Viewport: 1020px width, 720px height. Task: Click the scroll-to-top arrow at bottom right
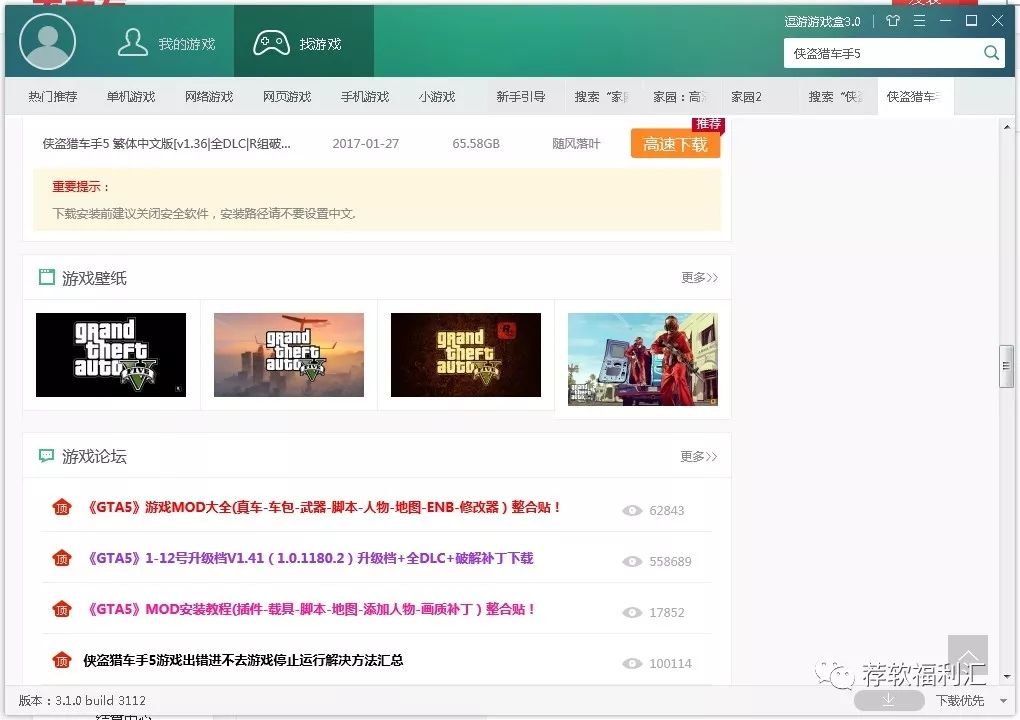(967, 657)
